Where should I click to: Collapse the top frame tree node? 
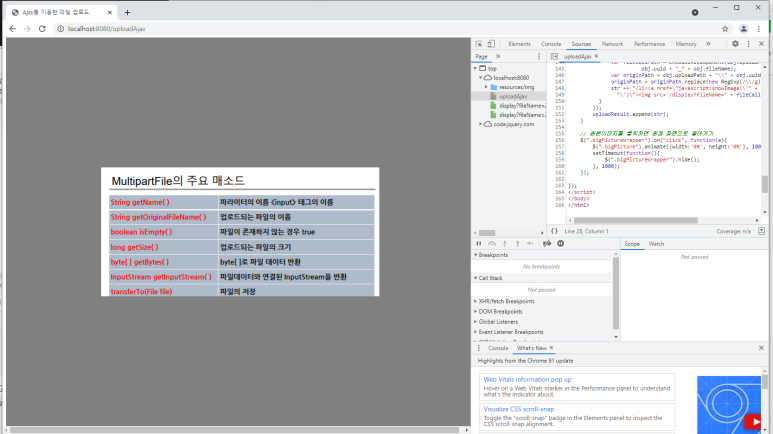click(475, 69)
